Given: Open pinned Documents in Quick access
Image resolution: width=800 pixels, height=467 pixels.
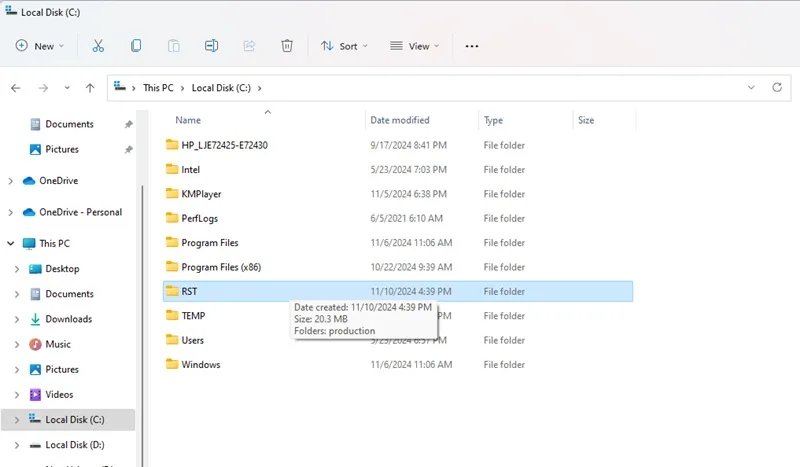Looking at the screenshot, I should 69,124.
